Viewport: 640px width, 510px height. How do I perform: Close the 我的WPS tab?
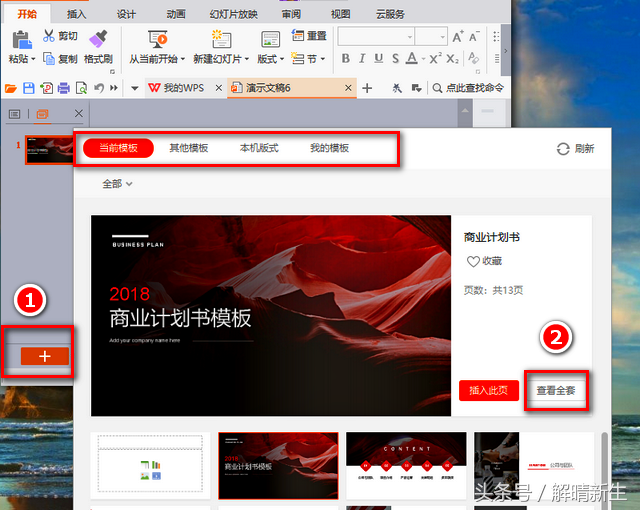coord(219,88)
